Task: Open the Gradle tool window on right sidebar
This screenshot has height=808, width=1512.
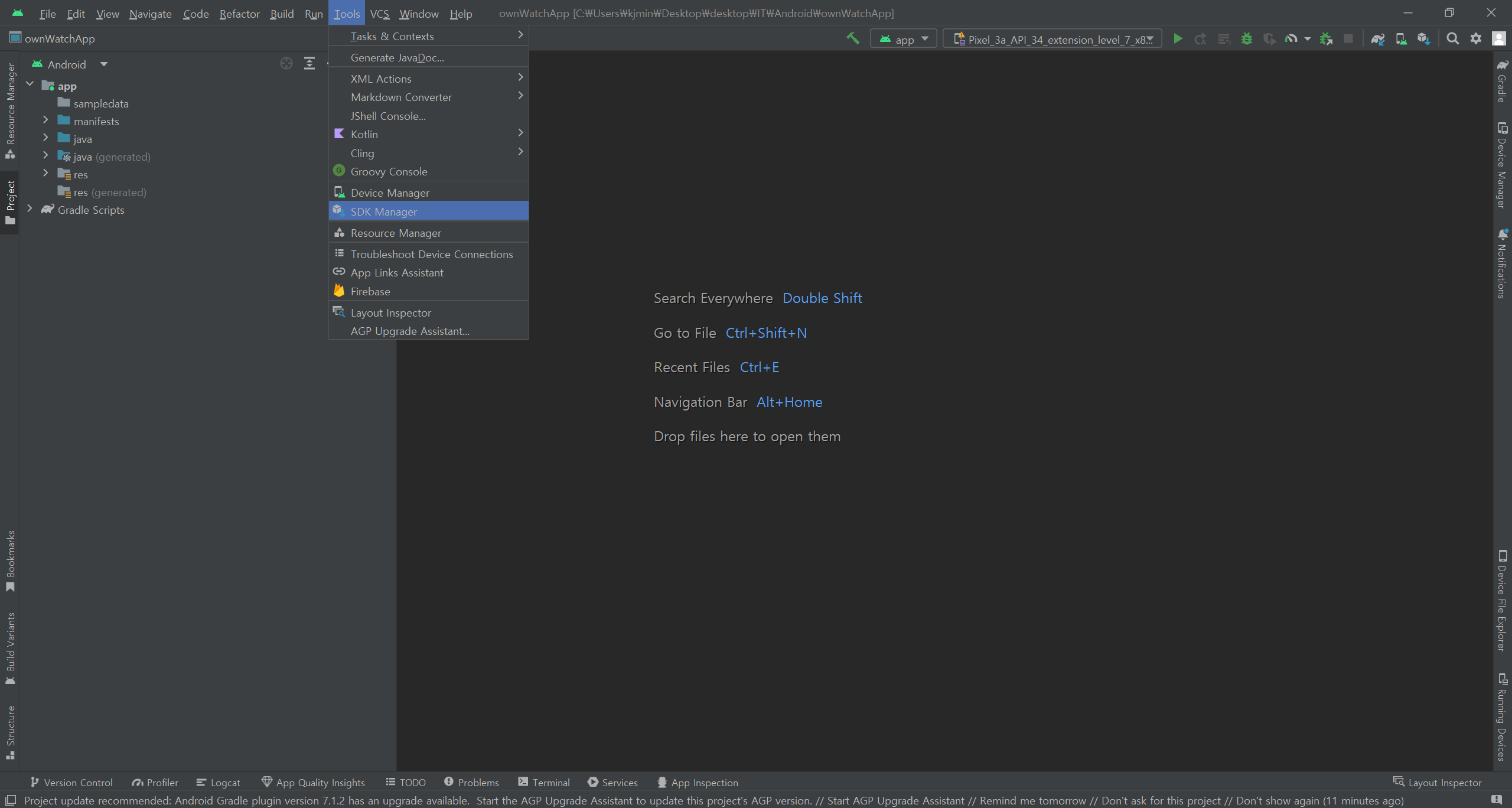Action: pos(1502,81)
